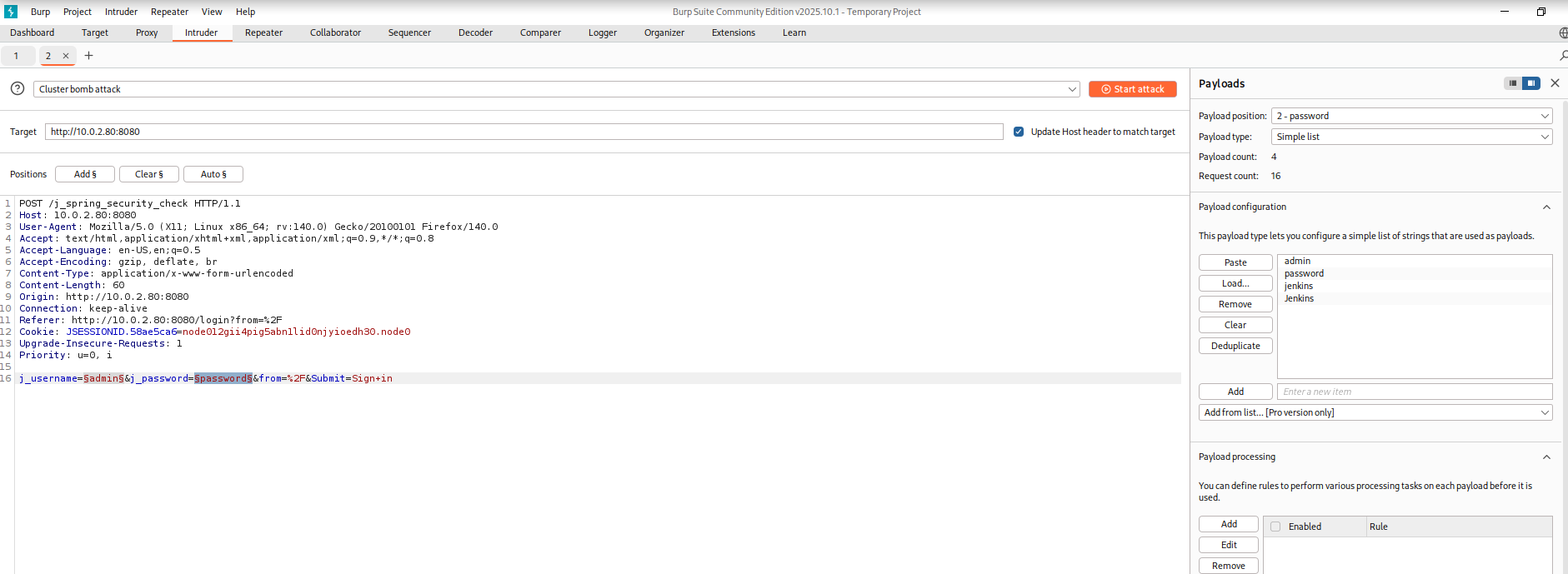The width and height of the screenshot is (1568, 574).
Task: Open the Payload type Simple list dropdown
Action: point(1411,137)
